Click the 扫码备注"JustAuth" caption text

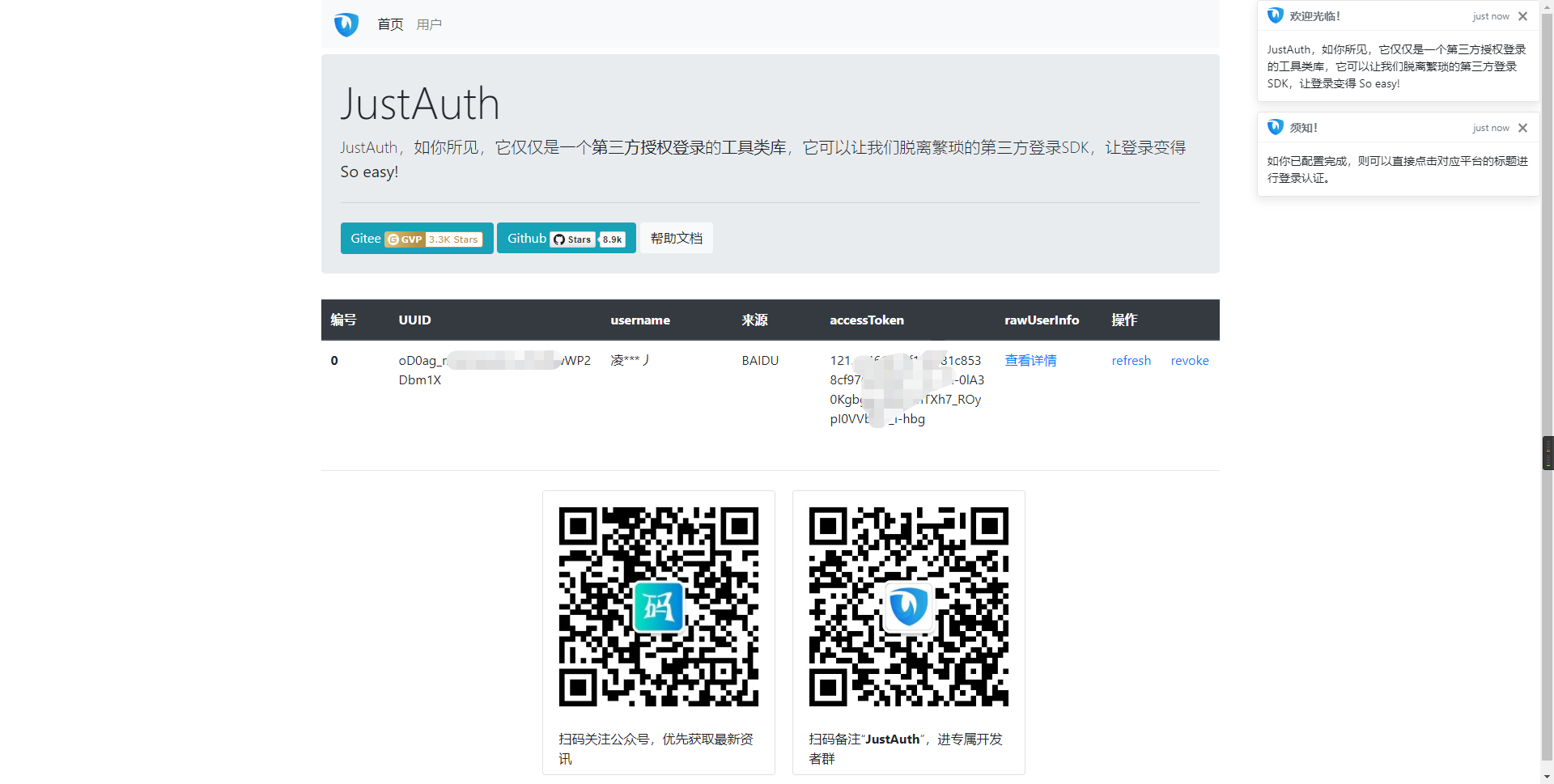tap(906, 748)
